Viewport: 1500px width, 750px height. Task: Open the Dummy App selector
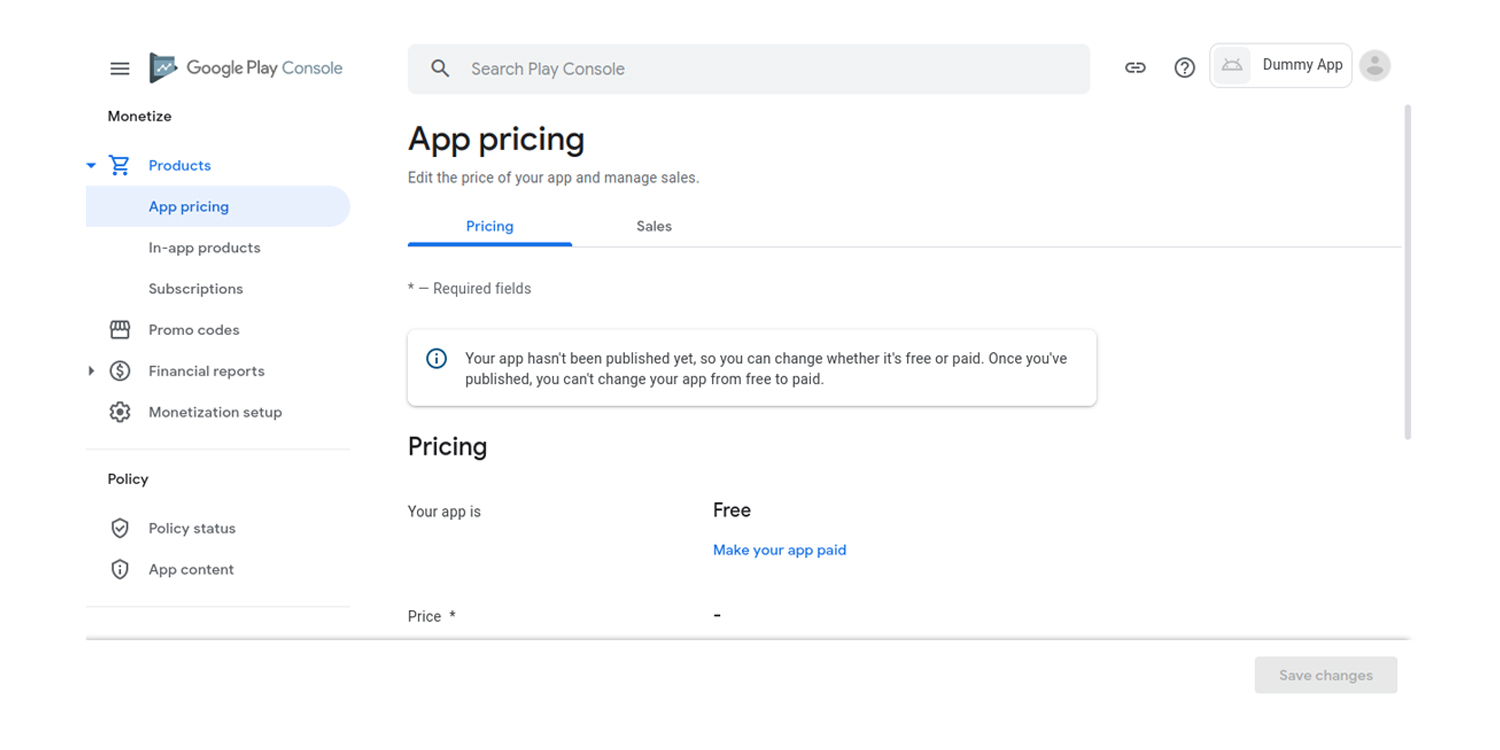pos(1281,64)
